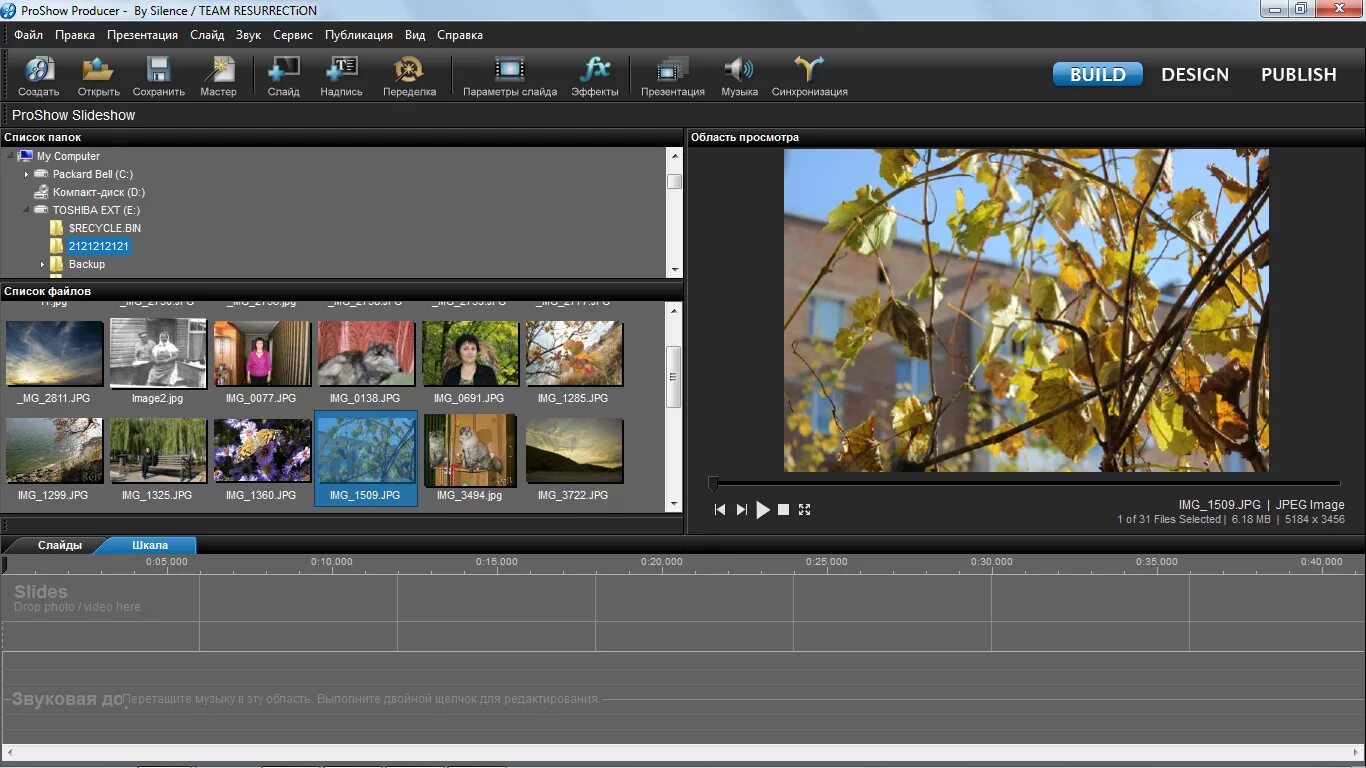Open the Правка menu
Image resolution: width=1366 pixels, height=768 pixels.
(x=75, y=35)
